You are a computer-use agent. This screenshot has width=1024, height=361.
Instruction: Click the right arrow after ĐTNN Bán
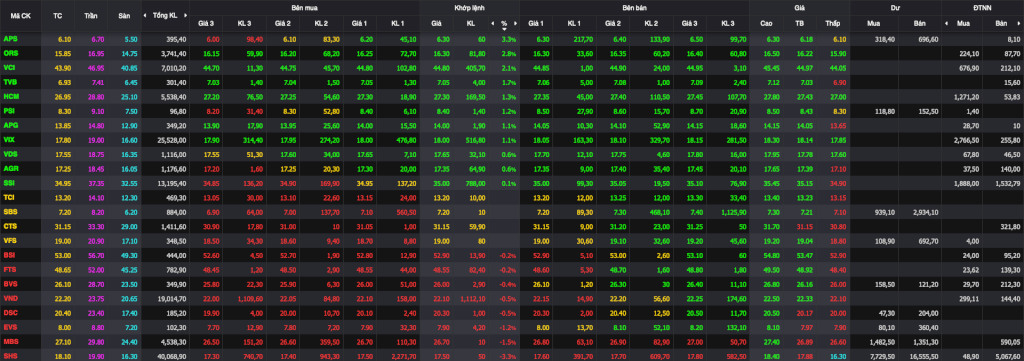[x=1020, y=23]
